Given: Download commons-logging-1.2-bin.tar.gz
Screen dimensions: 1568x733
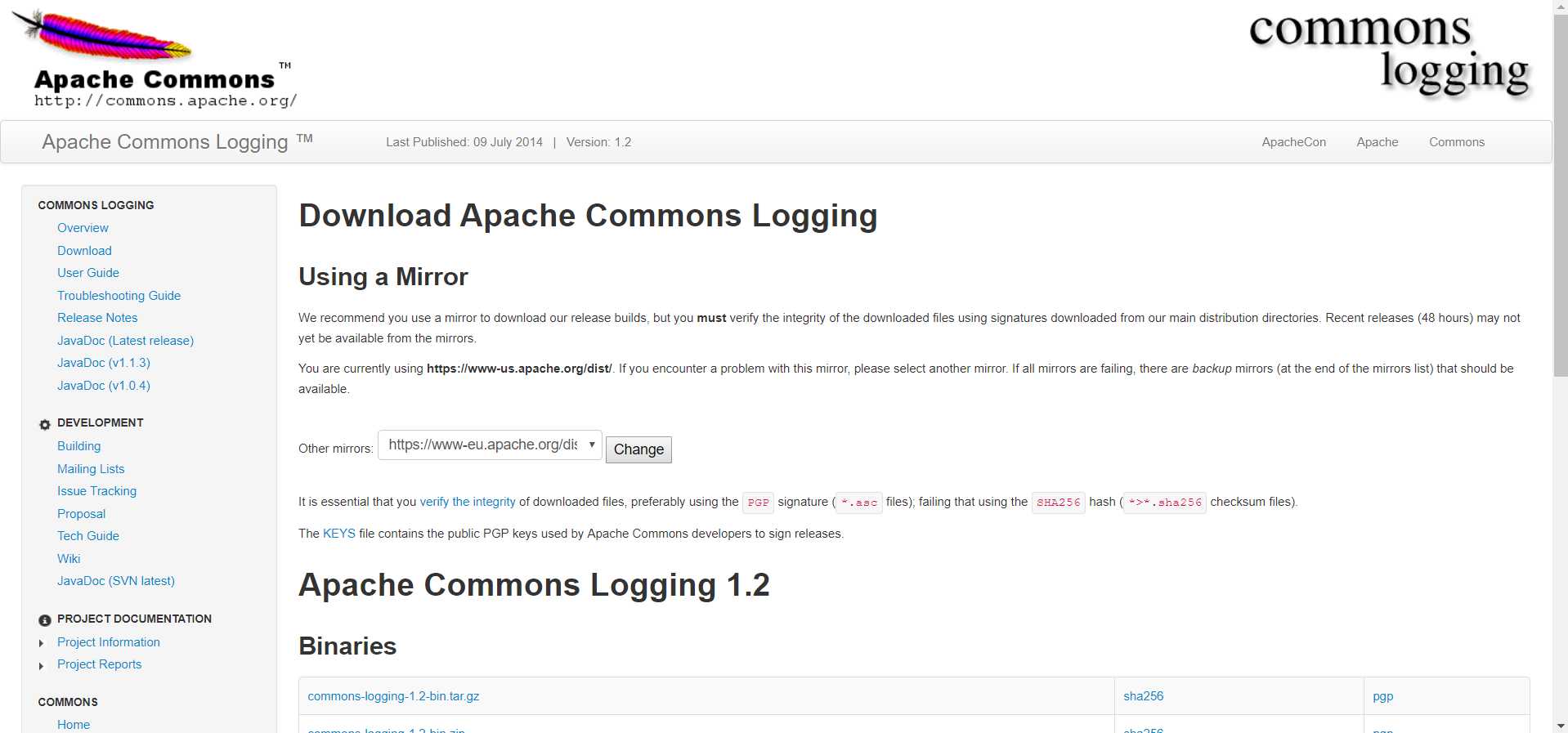Looking at the screenshot, I should point(393,696).
